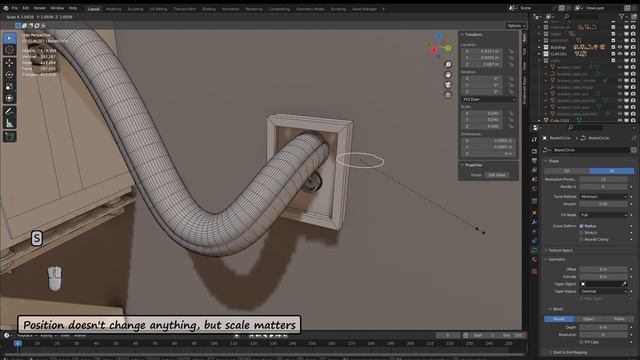Switch curve shape to 2D
Viewport: 640px width, 360px height.
coord(567,171)
